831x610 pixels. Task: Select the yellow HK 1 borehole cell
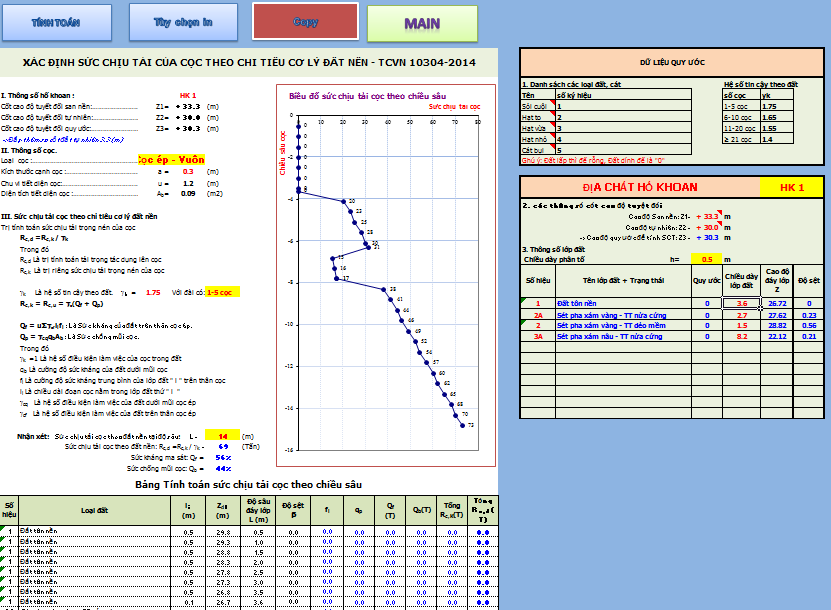click(791, 187)
